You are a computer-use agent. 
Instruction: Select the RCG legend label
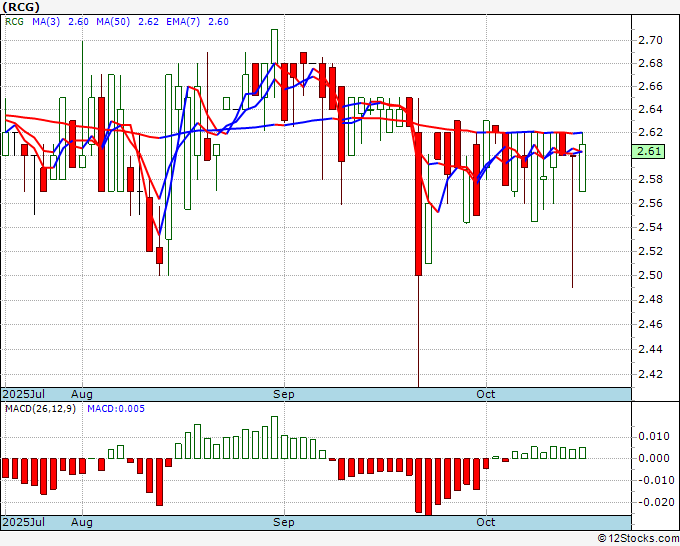[x=14, y=22]
